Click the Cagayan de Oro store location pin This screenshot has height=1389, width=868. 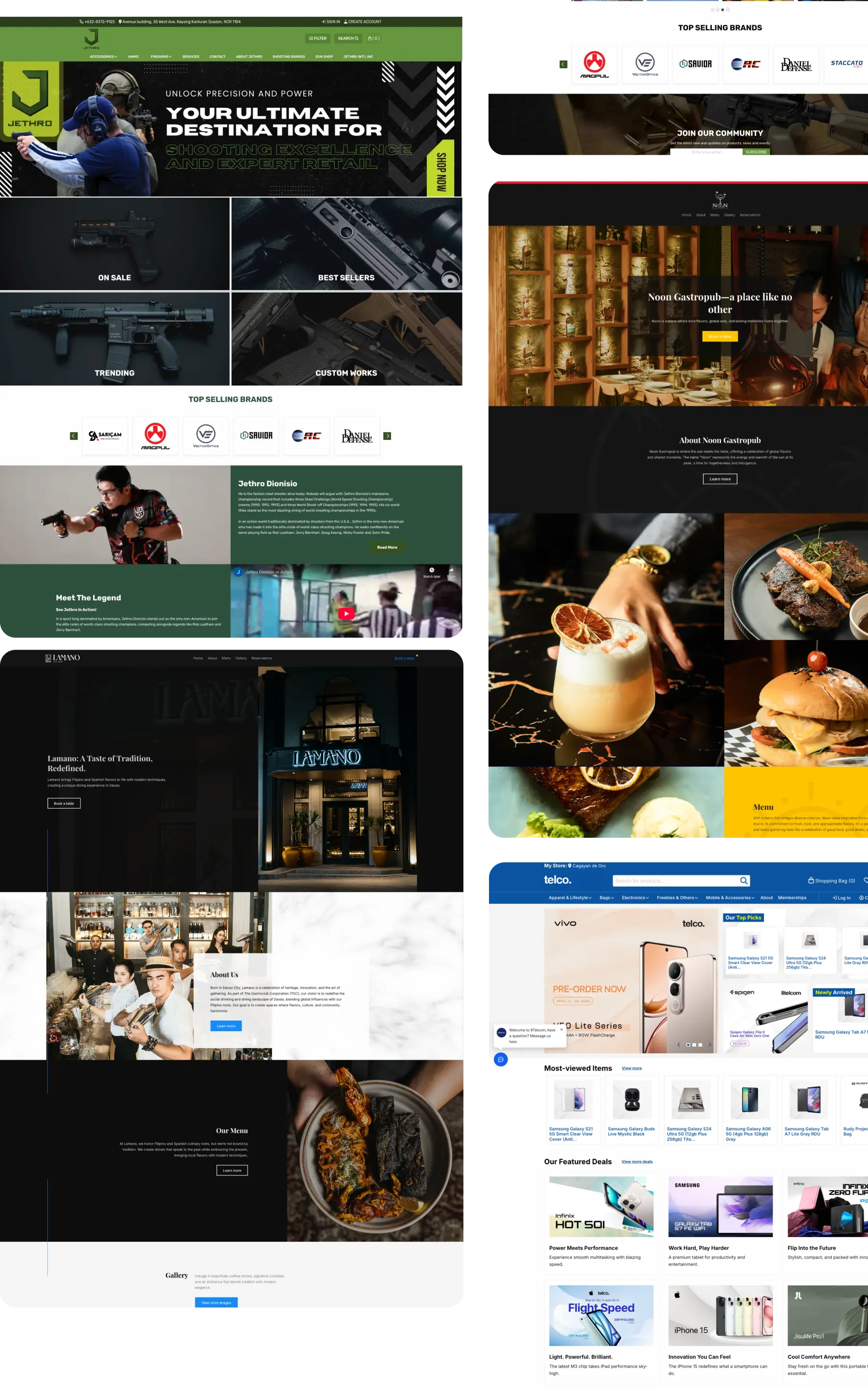(570, 866)
